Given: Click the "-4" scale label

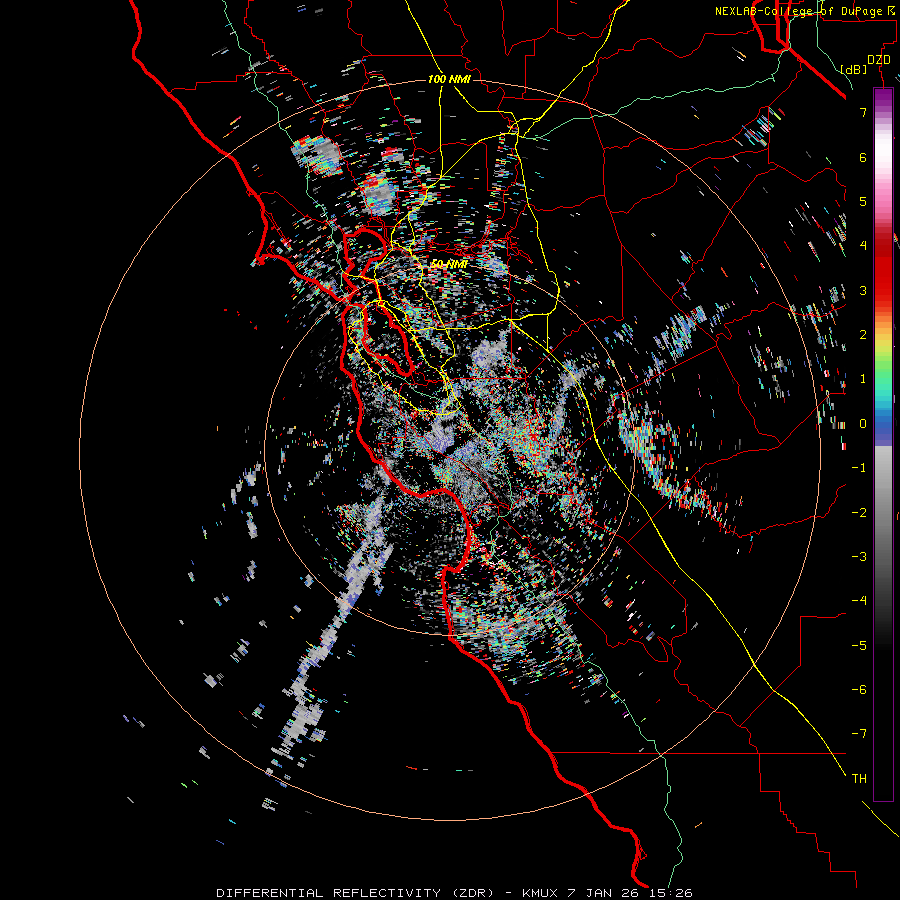Looking at the screenshot, I should pos(859,600).
